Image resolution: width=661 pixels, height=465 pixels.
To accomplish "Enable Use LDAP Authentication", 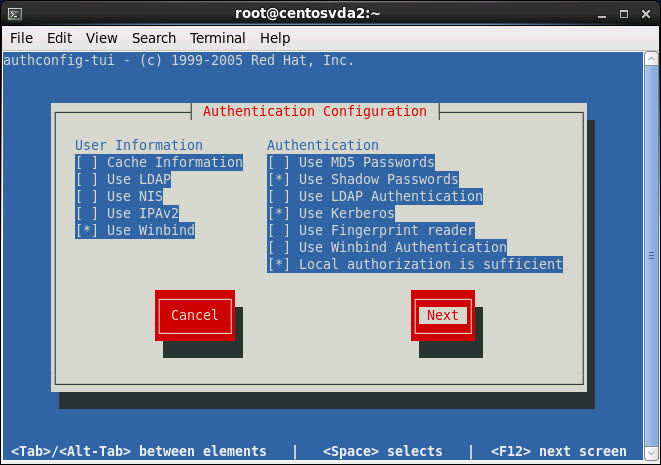I will 375,196.
